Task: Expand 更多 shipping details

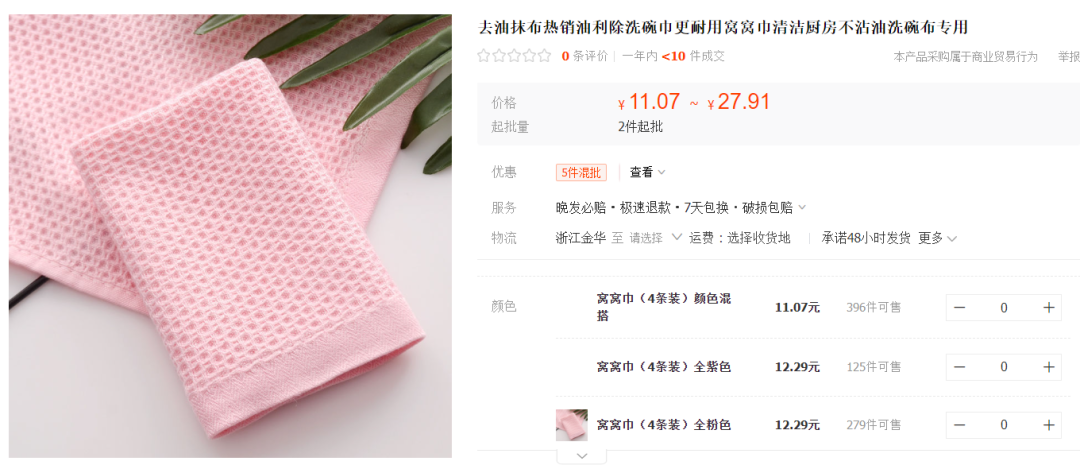Action: pos(937,238)
